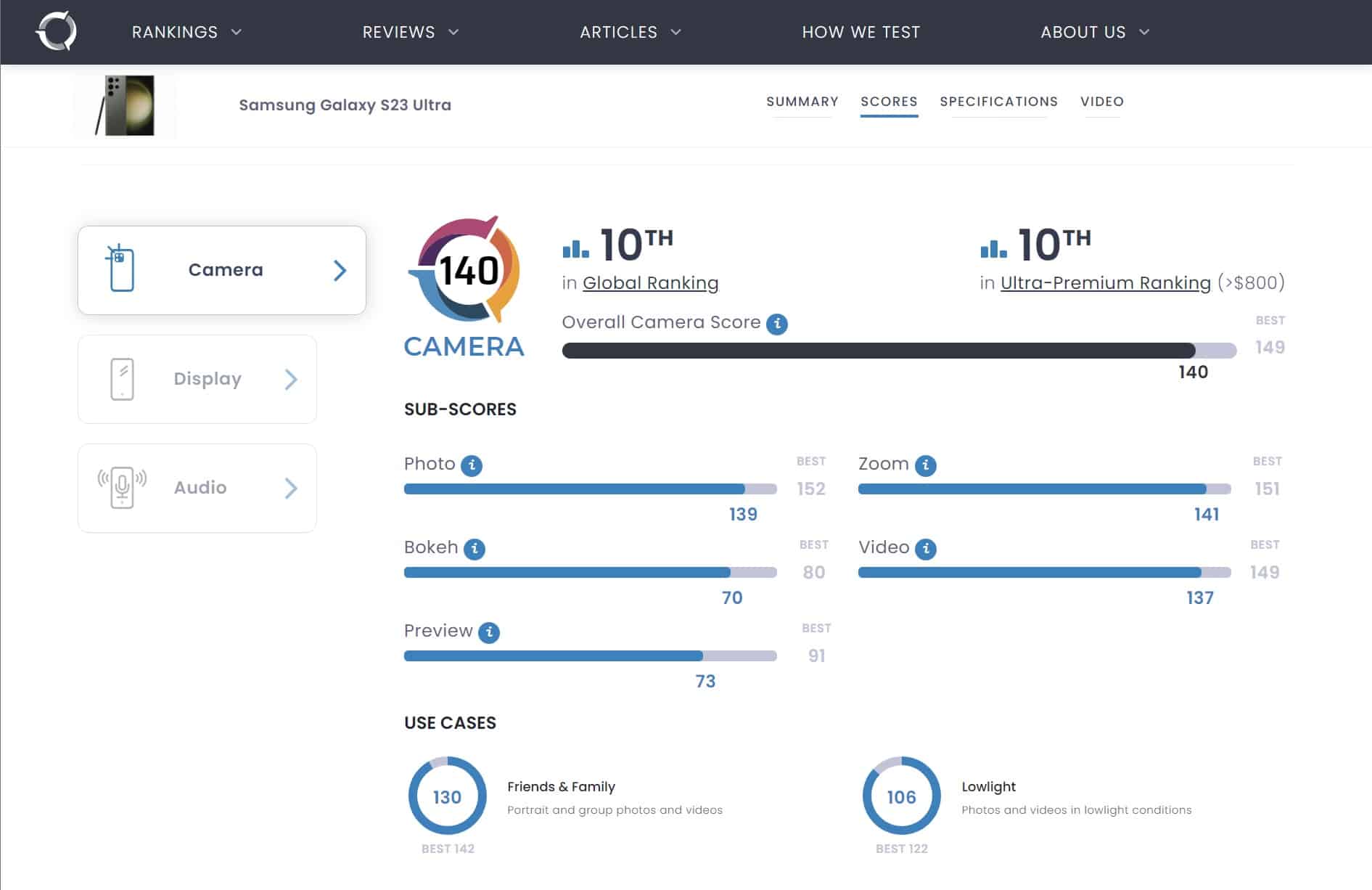Click the Audio card arrow chevron
1372x890 pixels.
point(291,488)
